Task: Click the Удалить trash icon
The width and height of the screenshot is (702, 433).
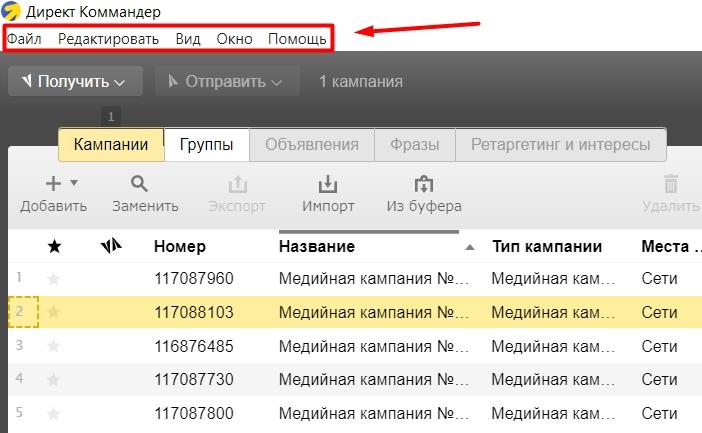Action: click(x=671, y=184)
